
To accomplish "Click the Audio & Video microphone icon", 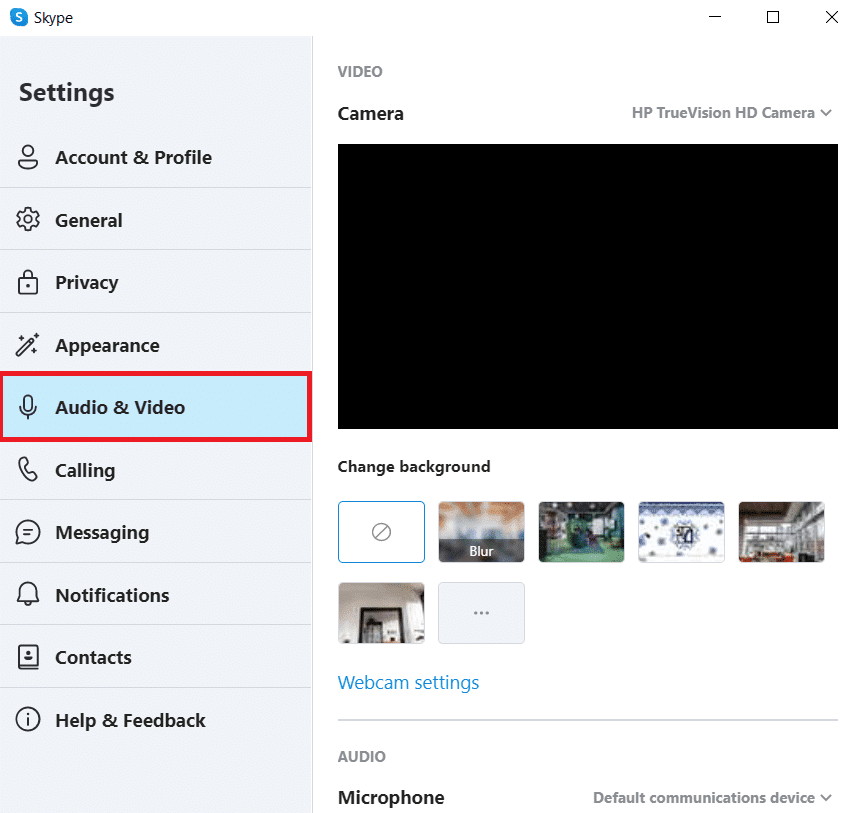I will (x=28, y=407).
